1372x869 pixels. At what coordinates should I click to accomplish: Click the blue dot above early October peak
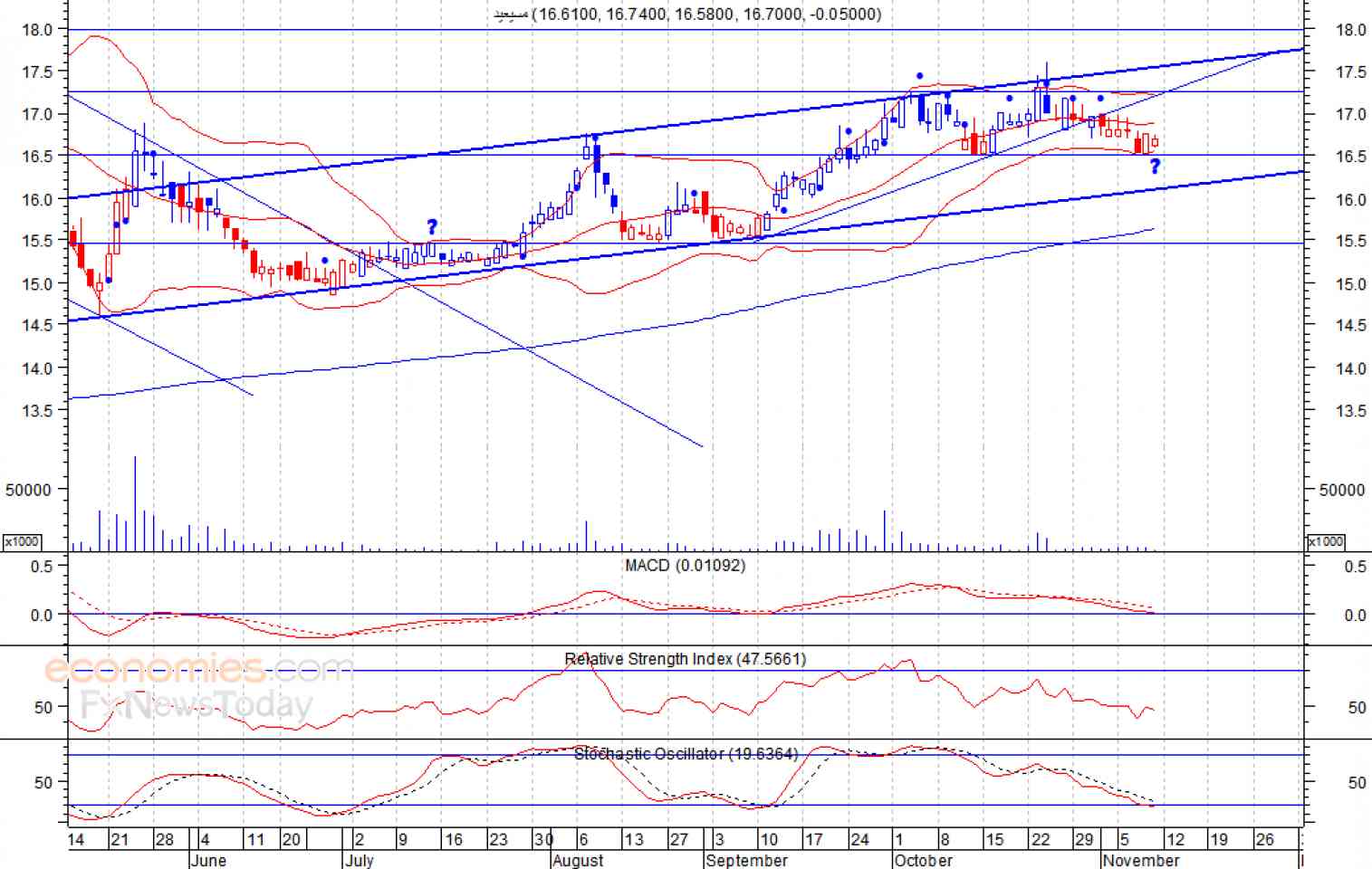[x=919, y=76]
